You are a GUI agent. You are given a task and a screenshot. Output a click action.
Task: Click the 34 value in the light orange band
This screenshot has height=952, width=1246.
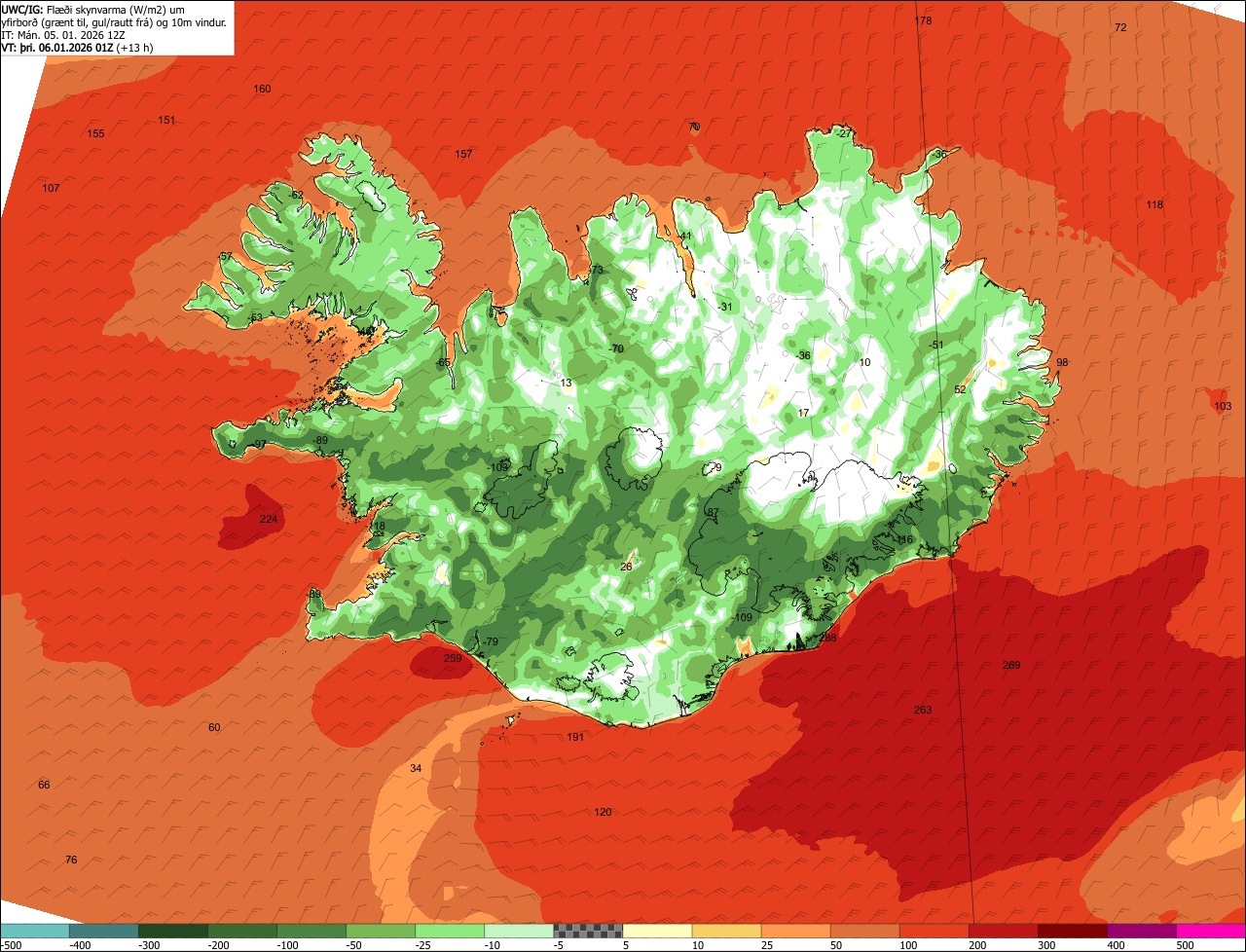click(416, 768)
